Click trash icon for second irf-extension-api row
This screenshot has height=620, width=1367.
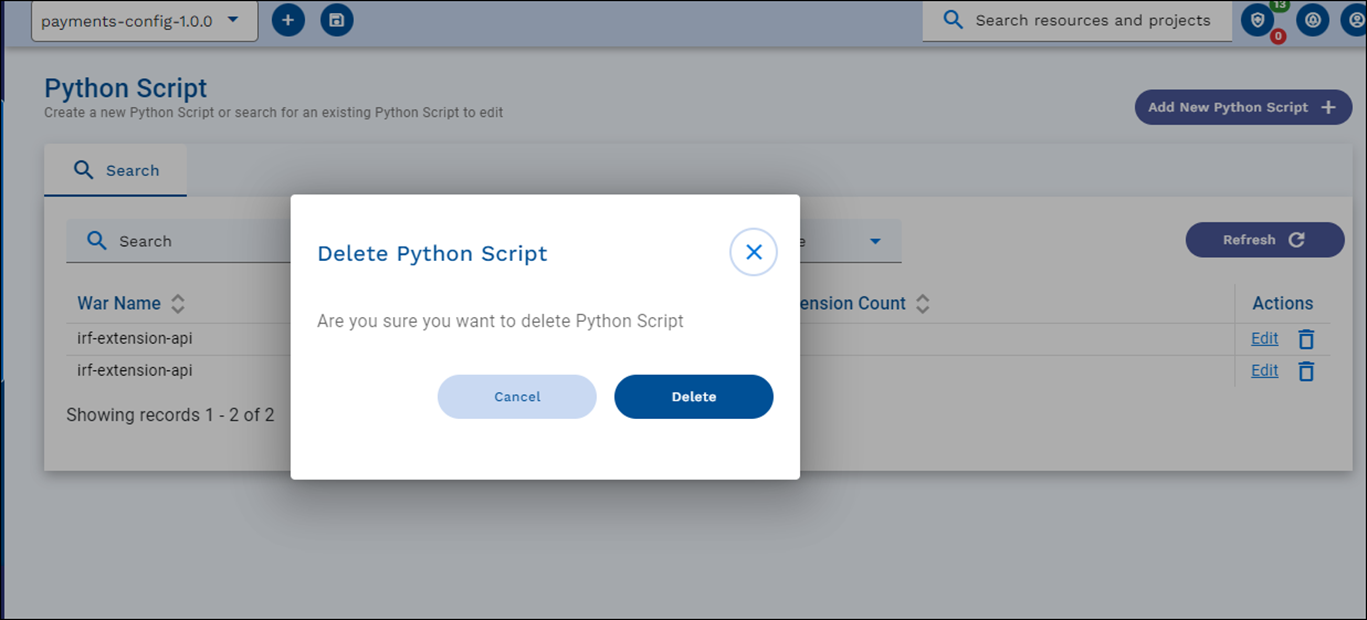[1306, 372]
